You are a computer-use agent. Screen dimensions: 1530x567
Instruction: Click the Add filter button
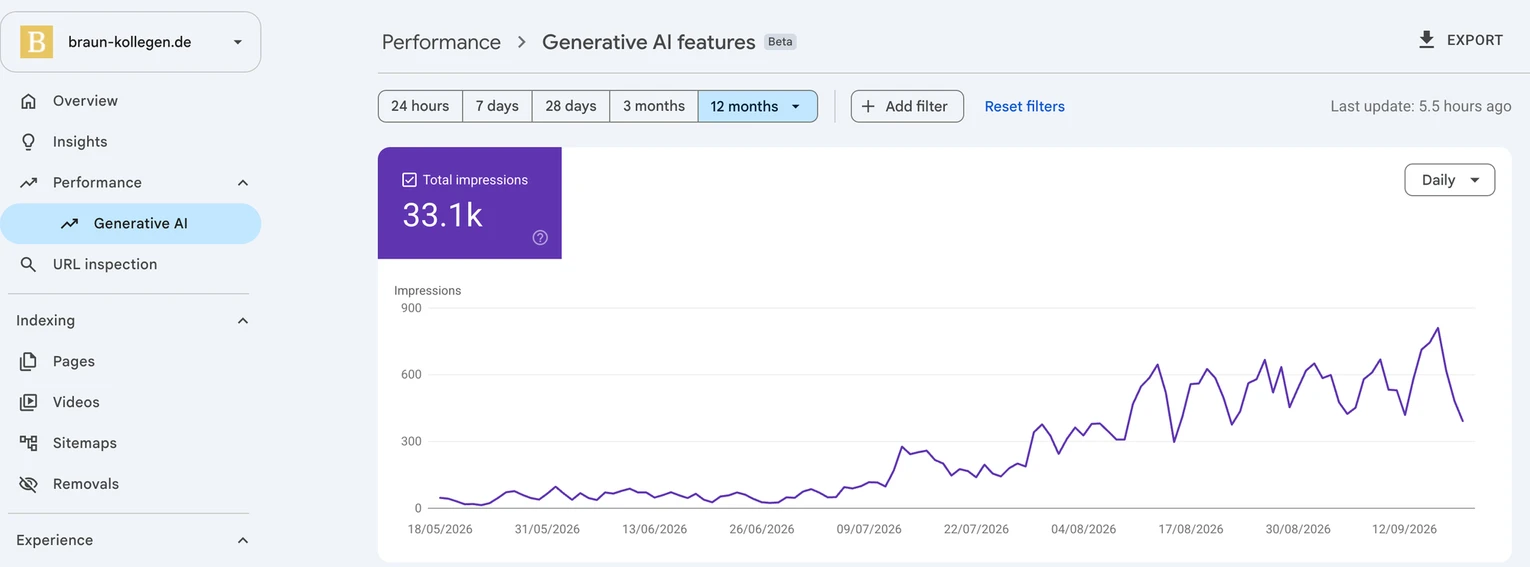click(x=907, y=106)
